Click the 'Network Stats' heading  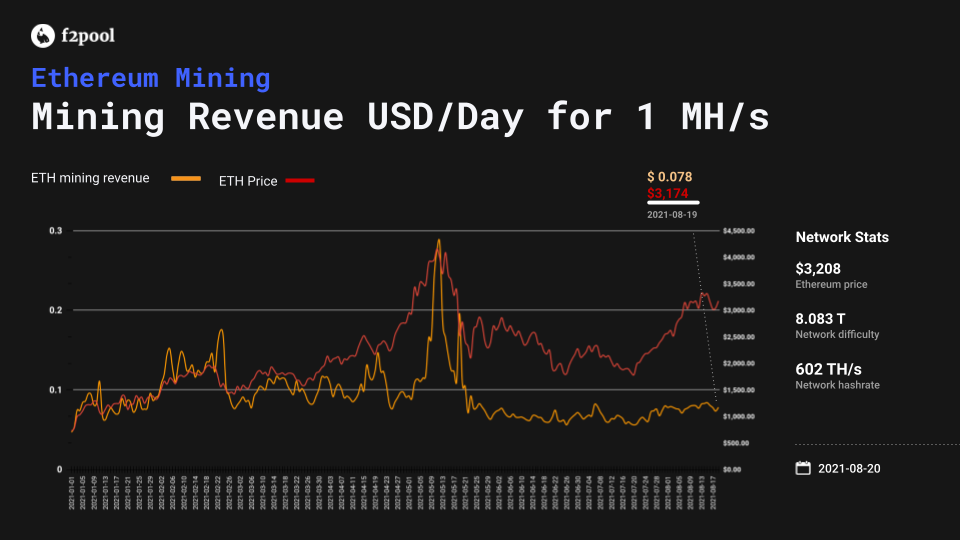coord(842,238)
